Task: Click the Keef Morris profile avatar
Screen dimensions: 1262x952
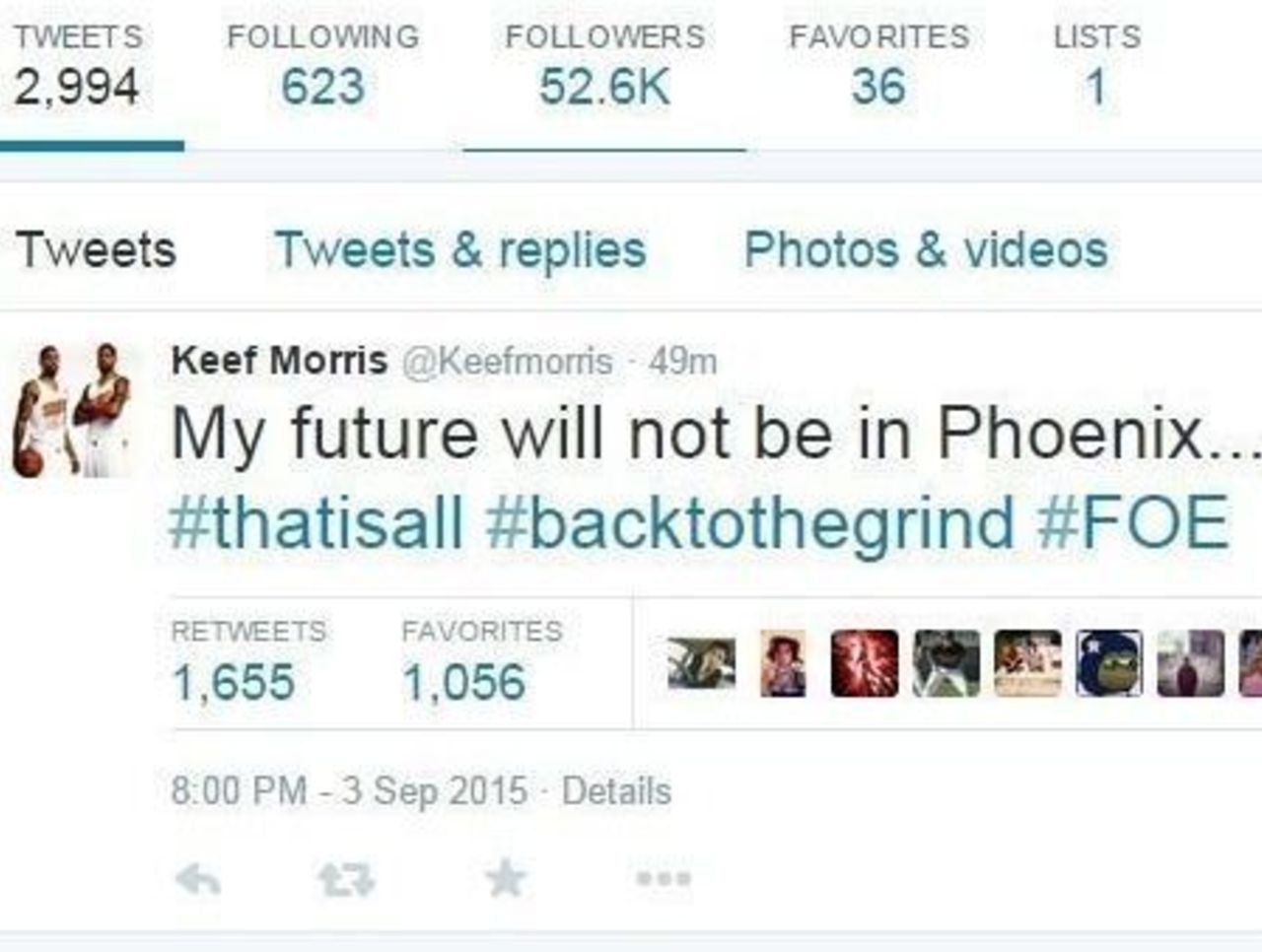Action: [x=72, y=411]
